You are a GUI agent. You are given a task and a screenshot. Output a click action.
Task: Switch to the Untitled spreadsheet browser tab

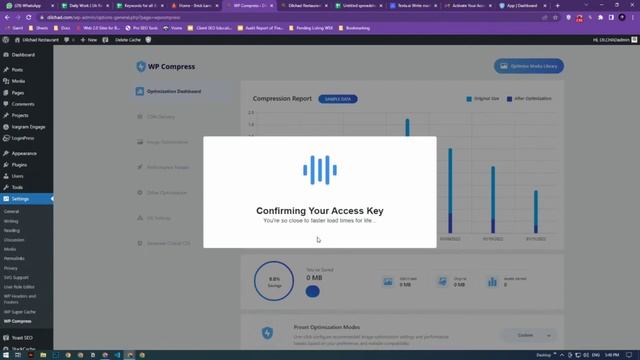click(359, 6)
